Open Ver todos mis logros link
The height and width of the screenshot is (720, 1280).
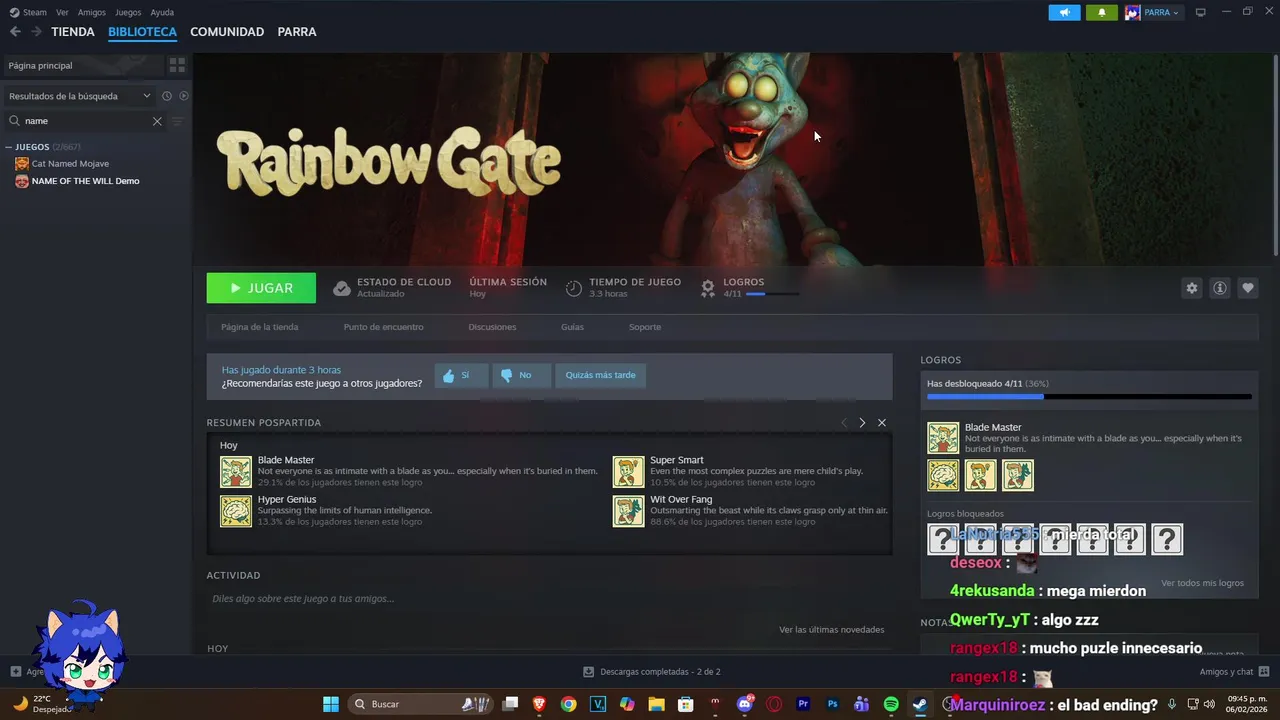(1202, 583)
